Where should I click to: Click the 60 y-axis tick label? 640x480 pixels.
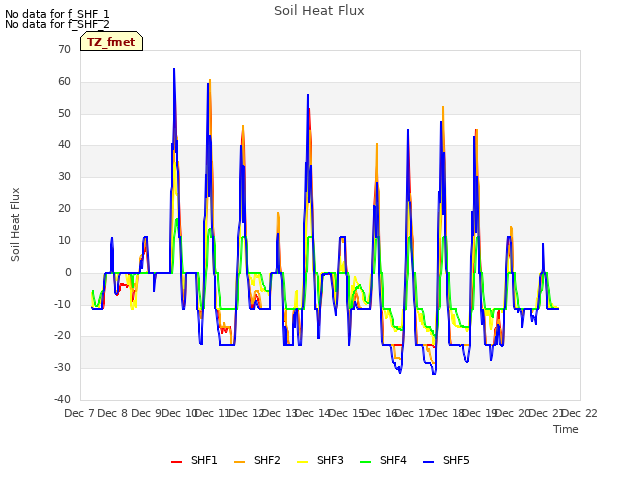coord(64,81)
